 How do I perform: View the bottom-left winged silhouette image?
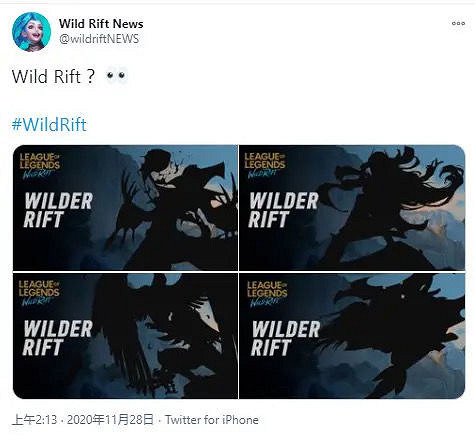click(x=125, y=336)
